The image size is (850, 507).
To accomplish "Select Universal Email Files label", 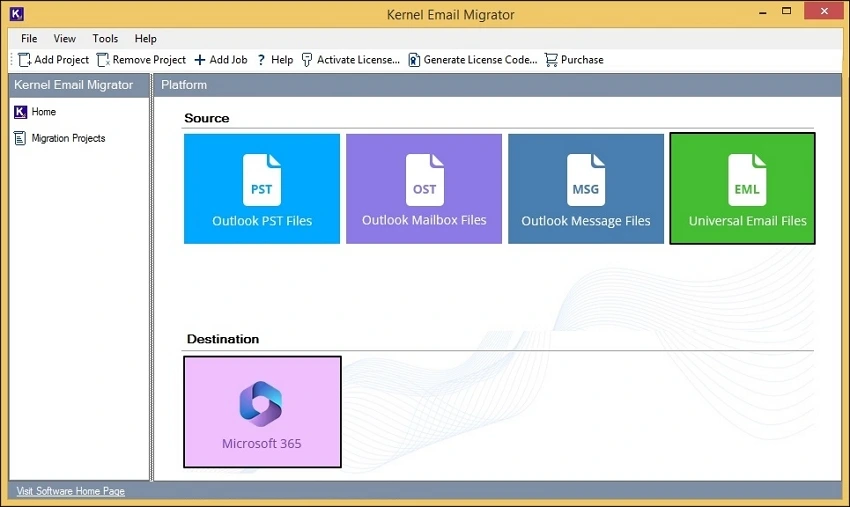I will point(748,221).
